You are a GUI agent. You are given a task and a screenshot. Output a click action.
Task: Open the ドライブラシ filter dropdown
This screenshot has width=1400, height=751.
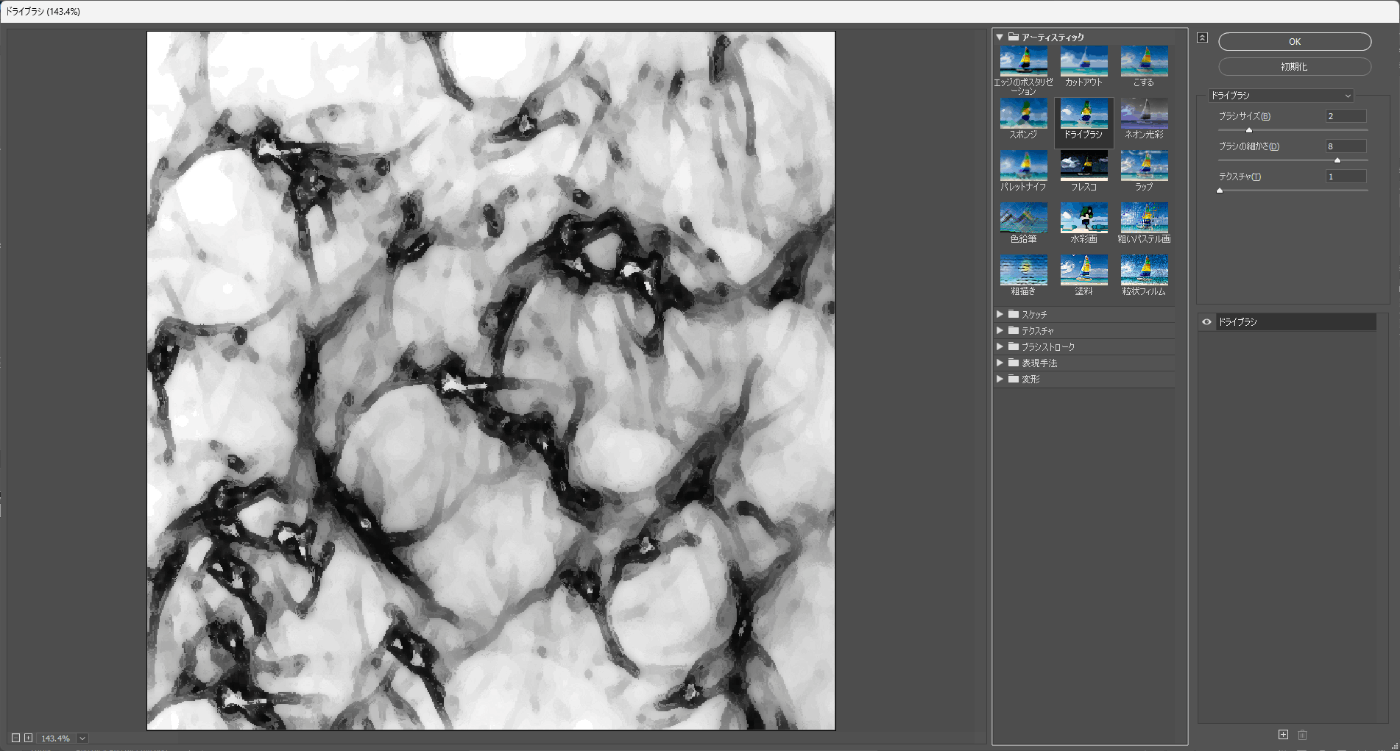(x=1280, y=96)
